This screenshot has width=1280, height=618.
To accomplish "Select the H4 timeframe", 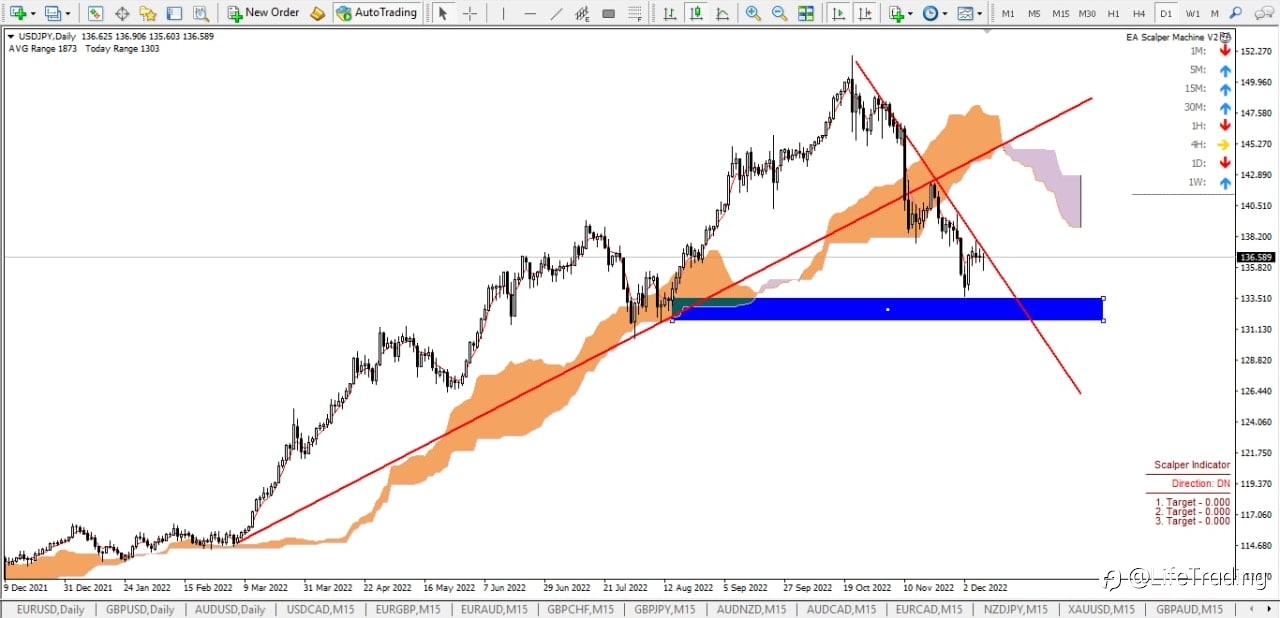I will pos(1139,14).
